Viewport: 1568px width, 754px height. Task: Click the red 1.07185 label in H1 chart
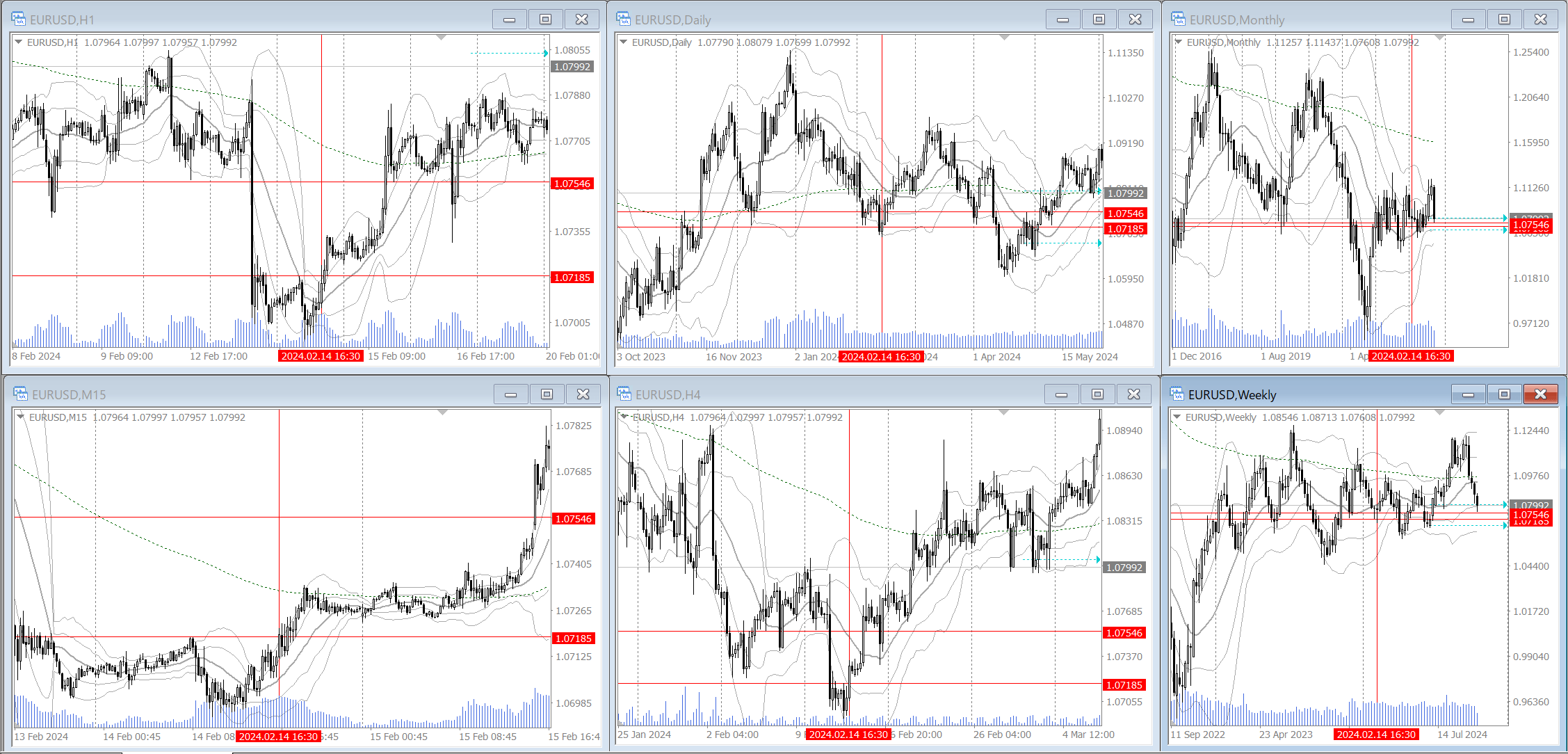(572, 278)
